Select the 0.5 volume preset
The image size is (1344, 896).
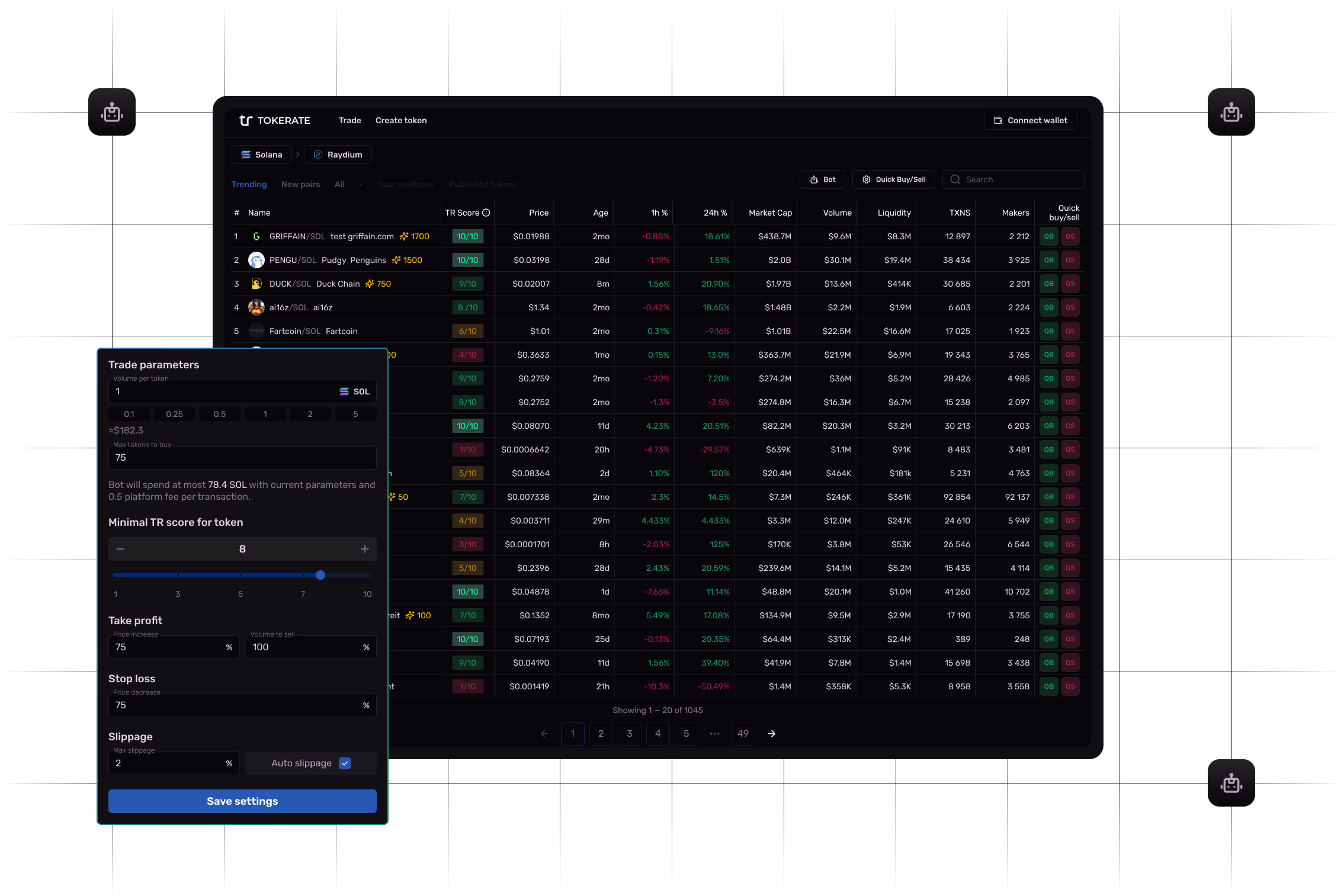(220, 414)
